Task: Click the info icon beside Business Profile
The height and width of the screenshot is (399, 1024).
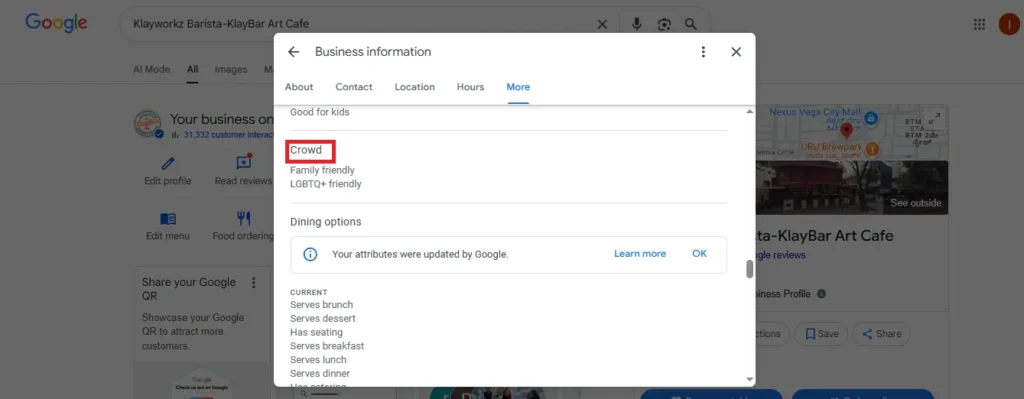Action: click(x=822, y=294)
